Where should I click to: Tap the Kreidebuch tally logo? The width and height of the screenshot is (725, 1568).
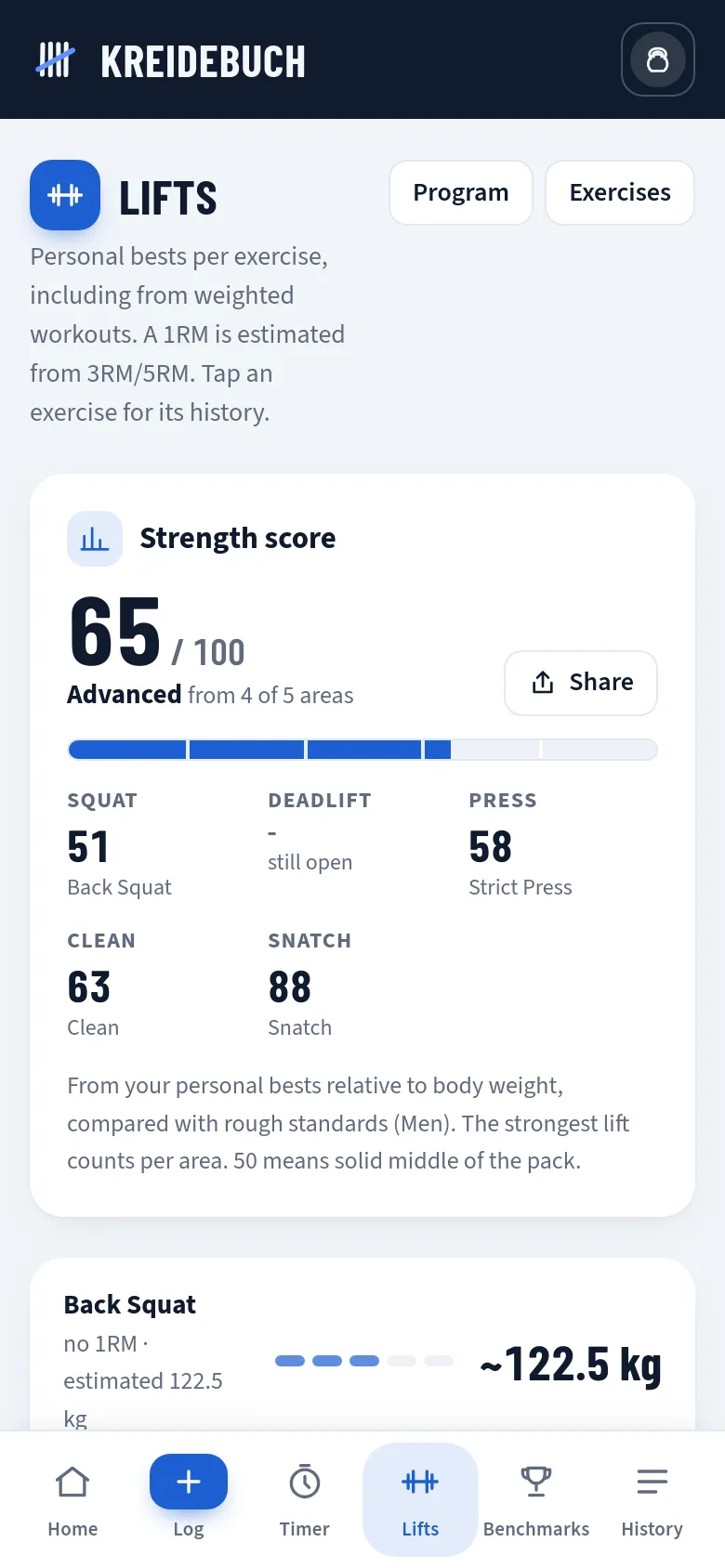55,60
